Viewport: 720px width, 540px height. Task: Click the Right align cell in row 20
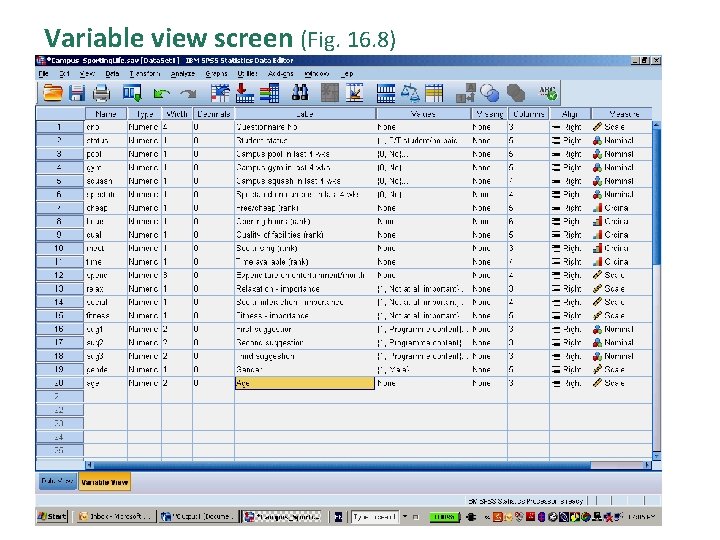click(570, 383)
